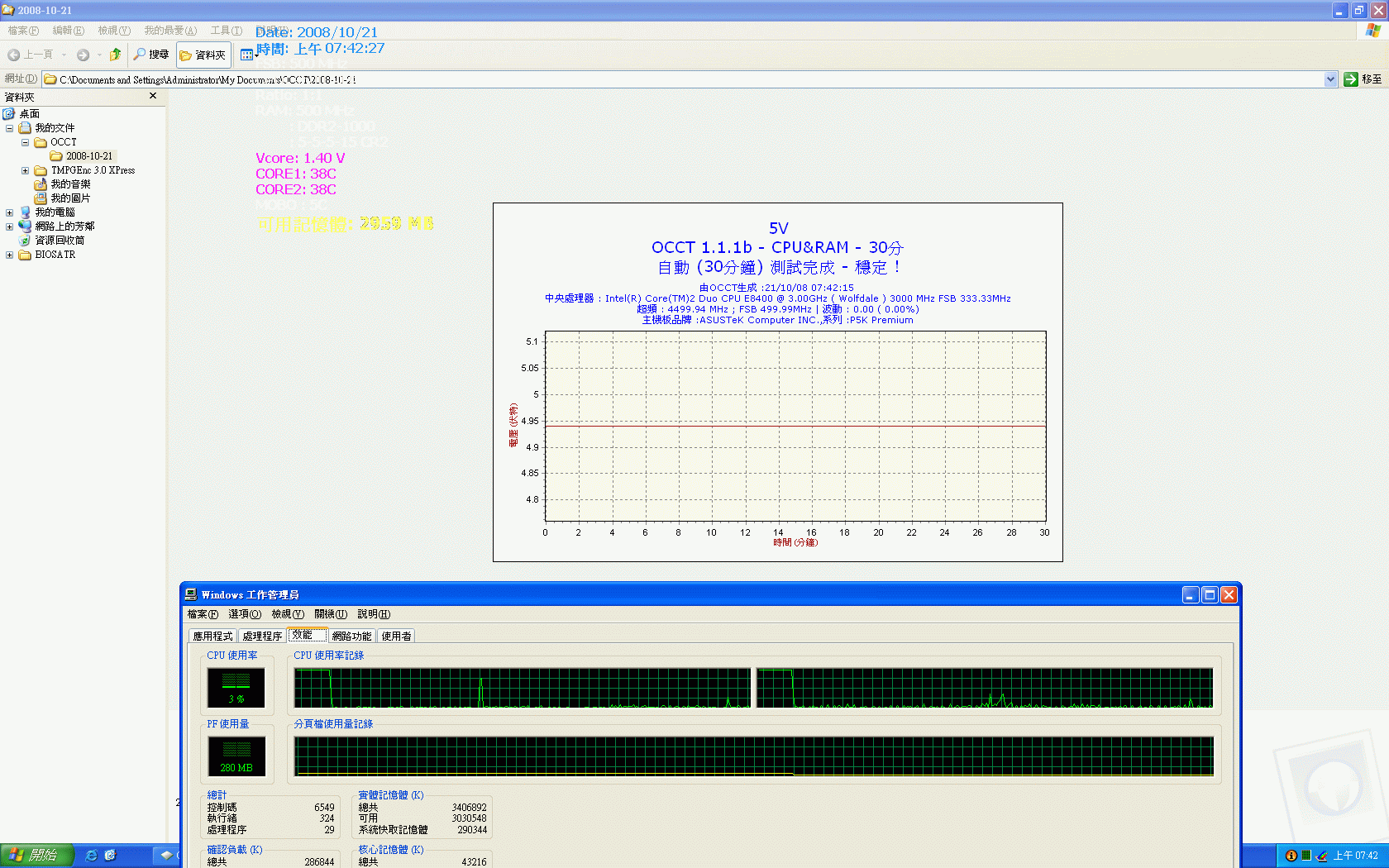Minimize the Windows Task Manager window
This screenshot has width=1389, height=868.
click(1191, 594)
